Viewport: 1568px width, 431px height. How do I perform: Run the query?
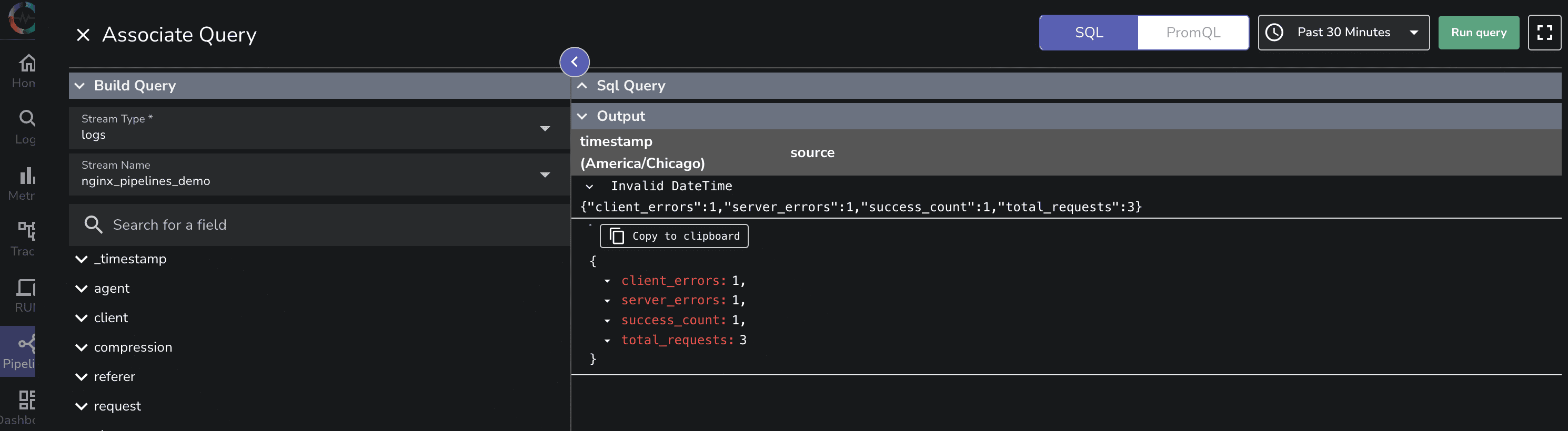(x=1479, y=33)
